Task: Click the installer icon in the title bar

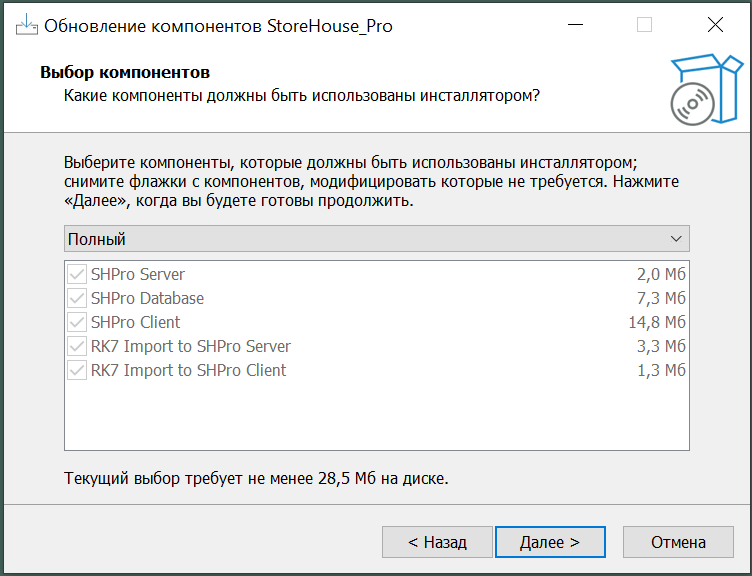Action: pos(26,25)
